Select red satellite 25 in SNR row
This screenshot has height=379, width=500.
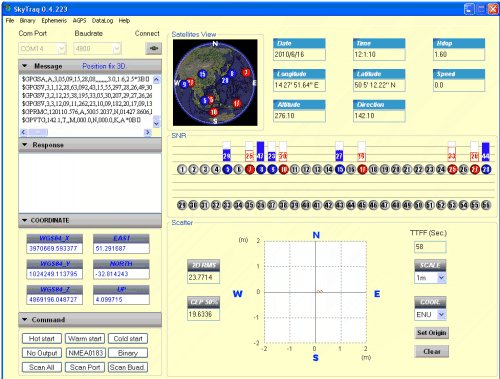tap(452, 169)
